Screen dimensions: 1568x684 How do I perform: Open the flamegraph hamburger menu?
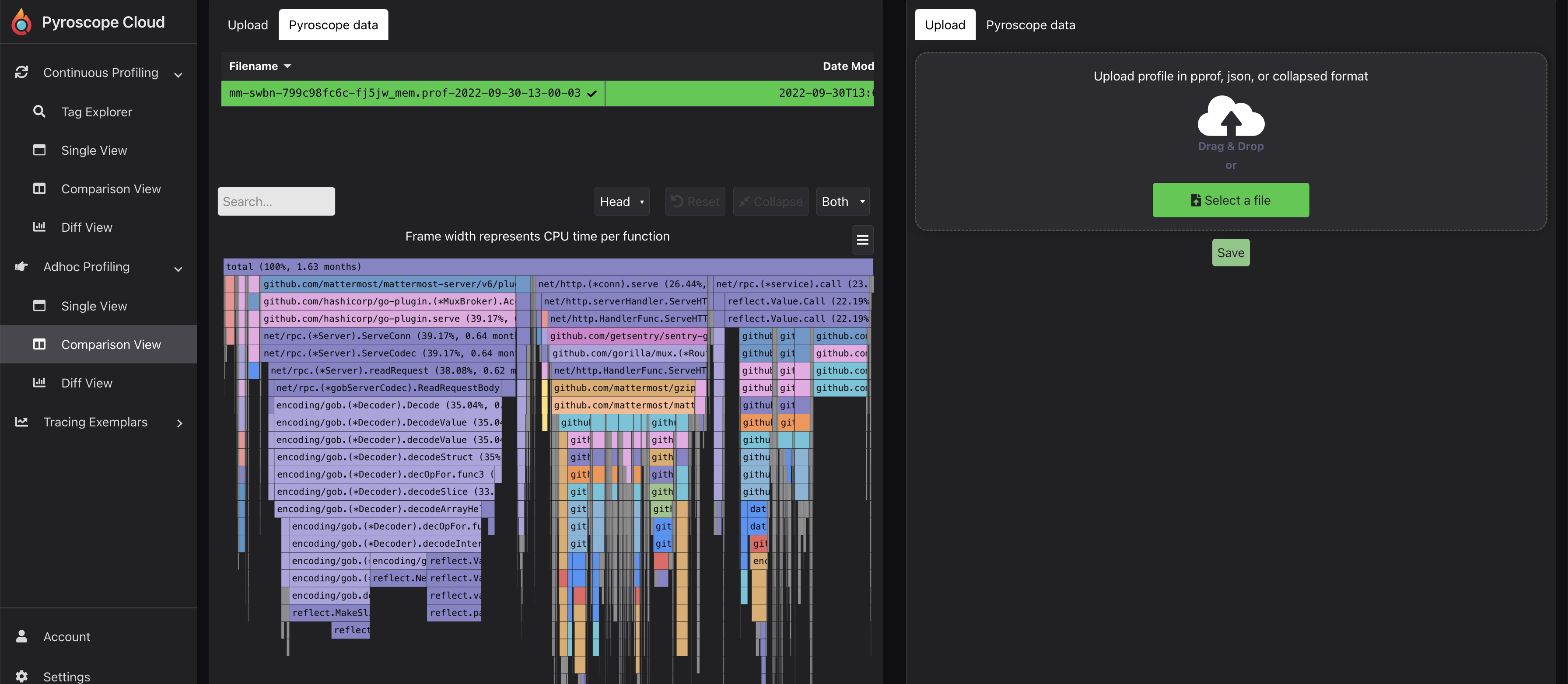tap(862, 240)
